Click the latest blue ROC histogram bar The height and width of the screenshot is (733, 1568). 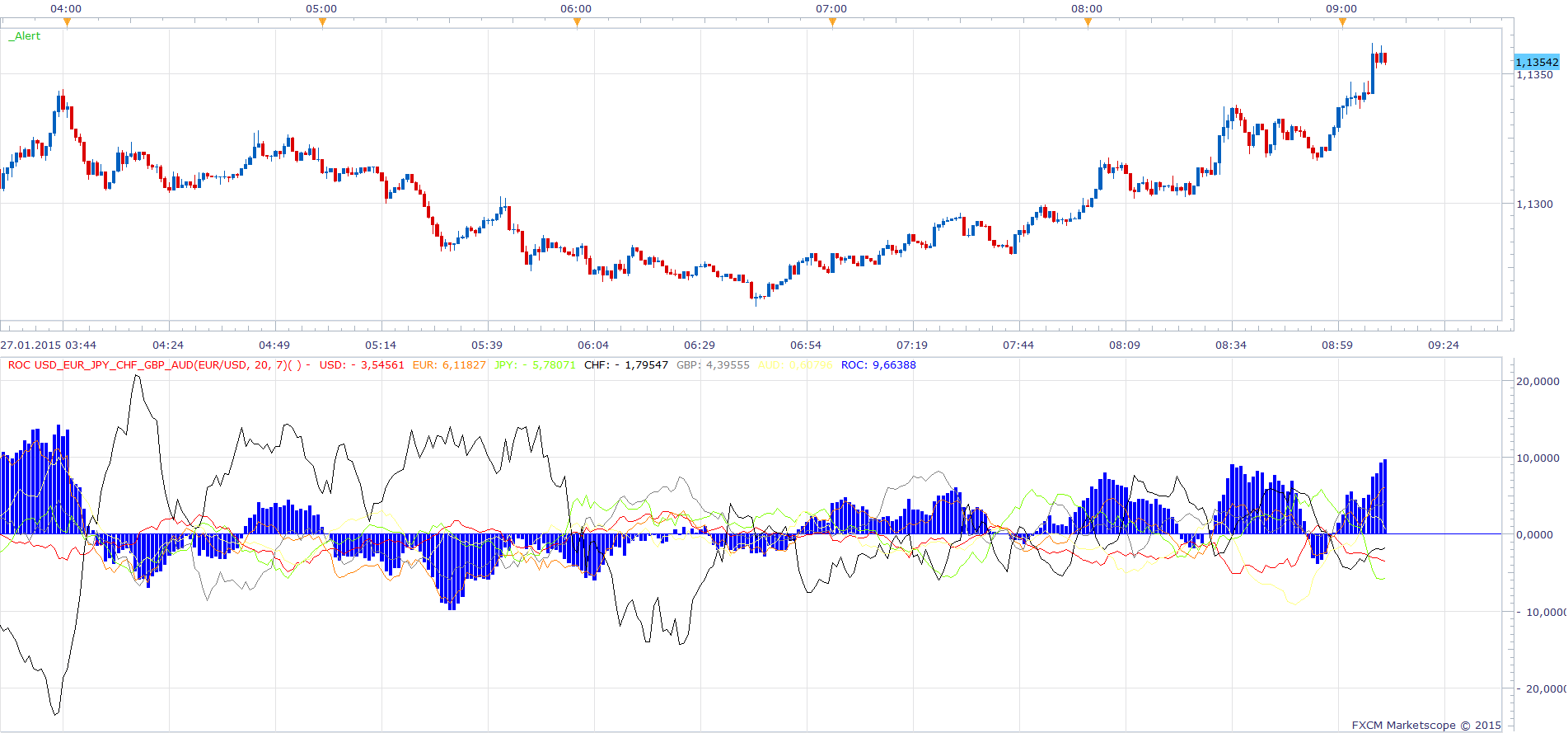pyautogui.click(x=1385, y=496)
